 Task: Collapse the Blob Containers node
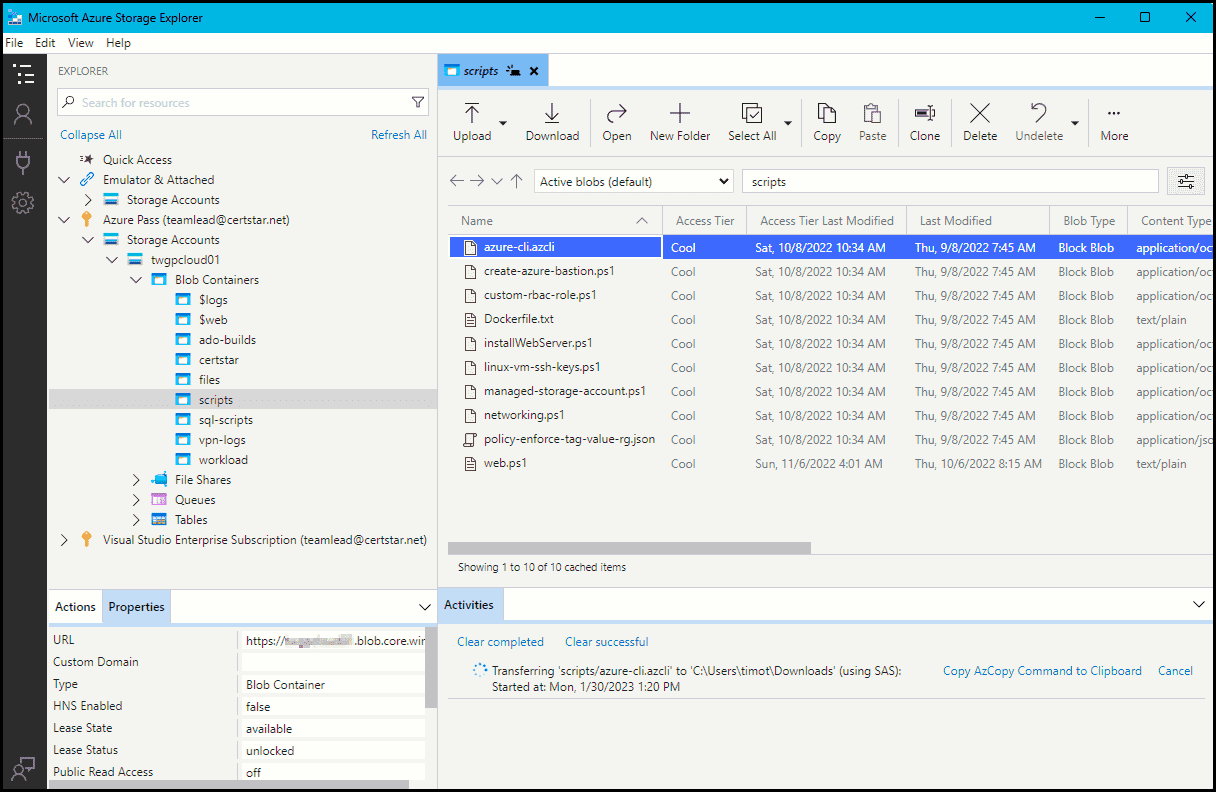(x=136, y=279)
